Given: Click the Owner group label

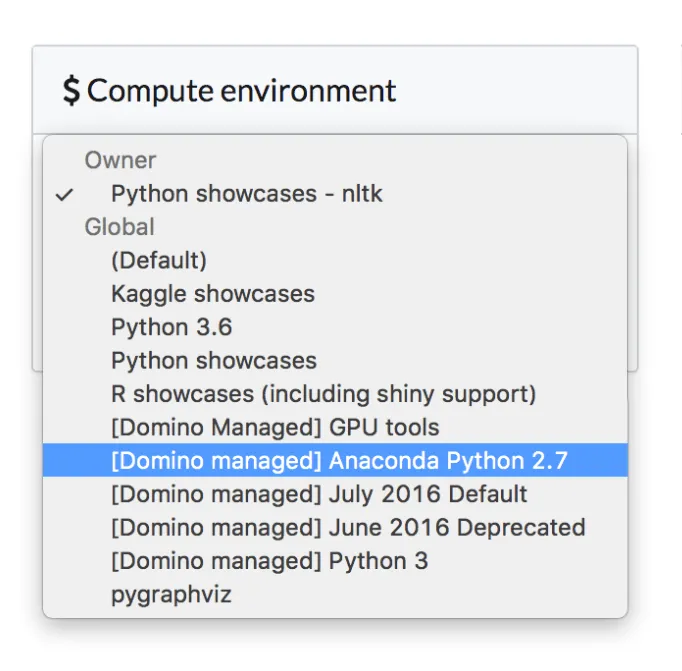Looking at the screenshot, I should click(120, 160).
